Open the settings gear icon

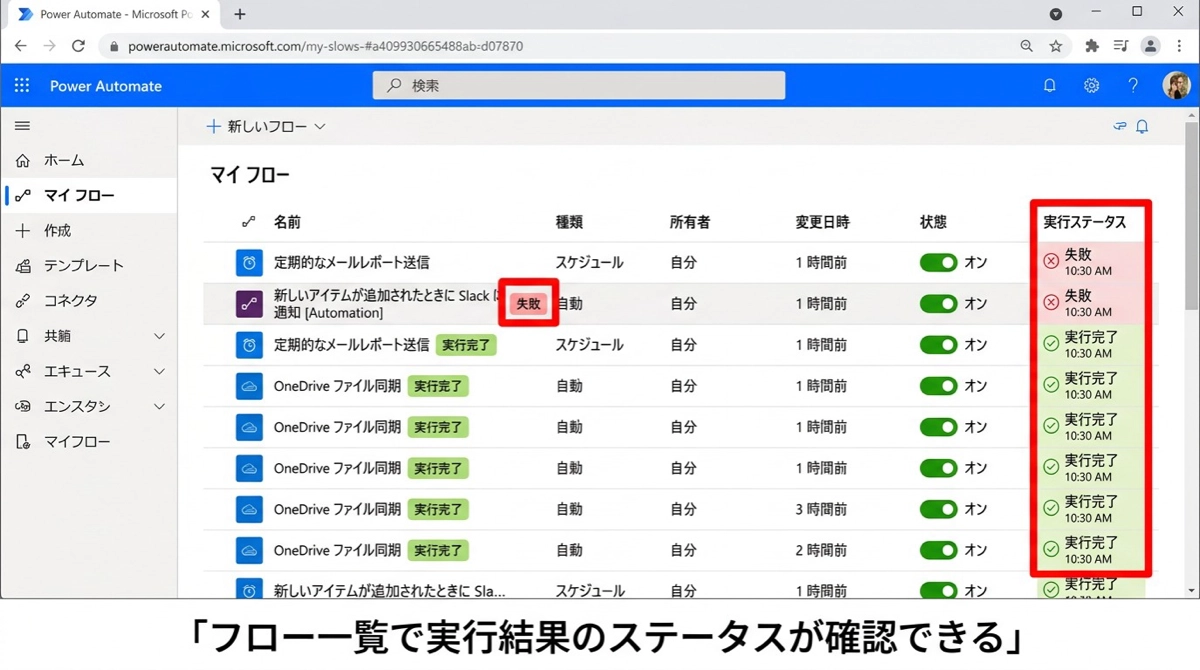[1091, 86]
